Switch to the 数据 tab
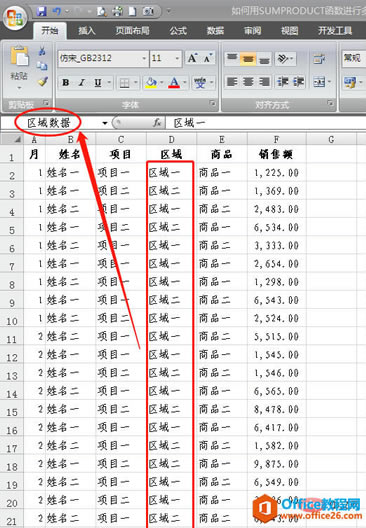 (215, 31)
